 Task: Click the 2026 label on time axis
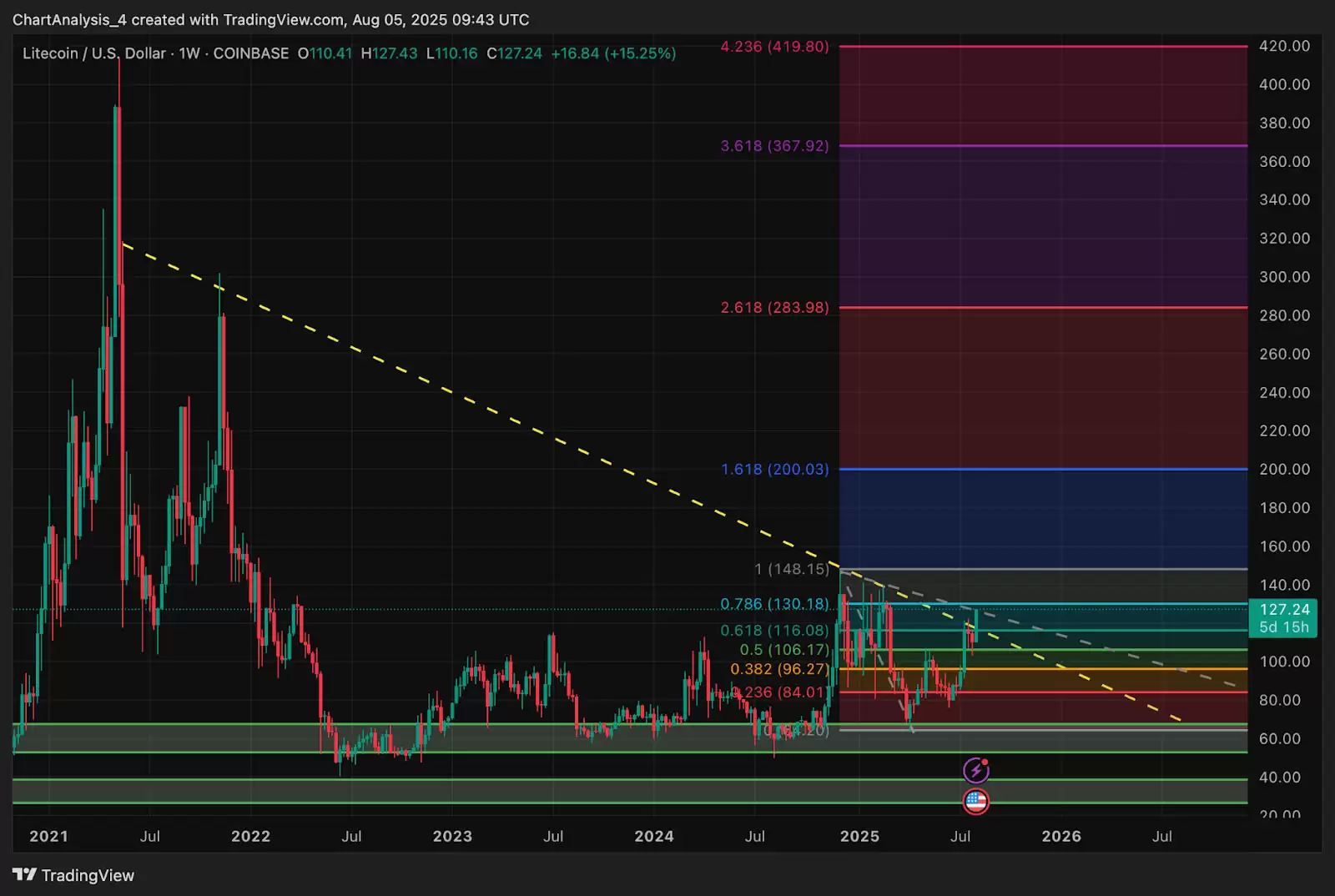(1061, 836)
